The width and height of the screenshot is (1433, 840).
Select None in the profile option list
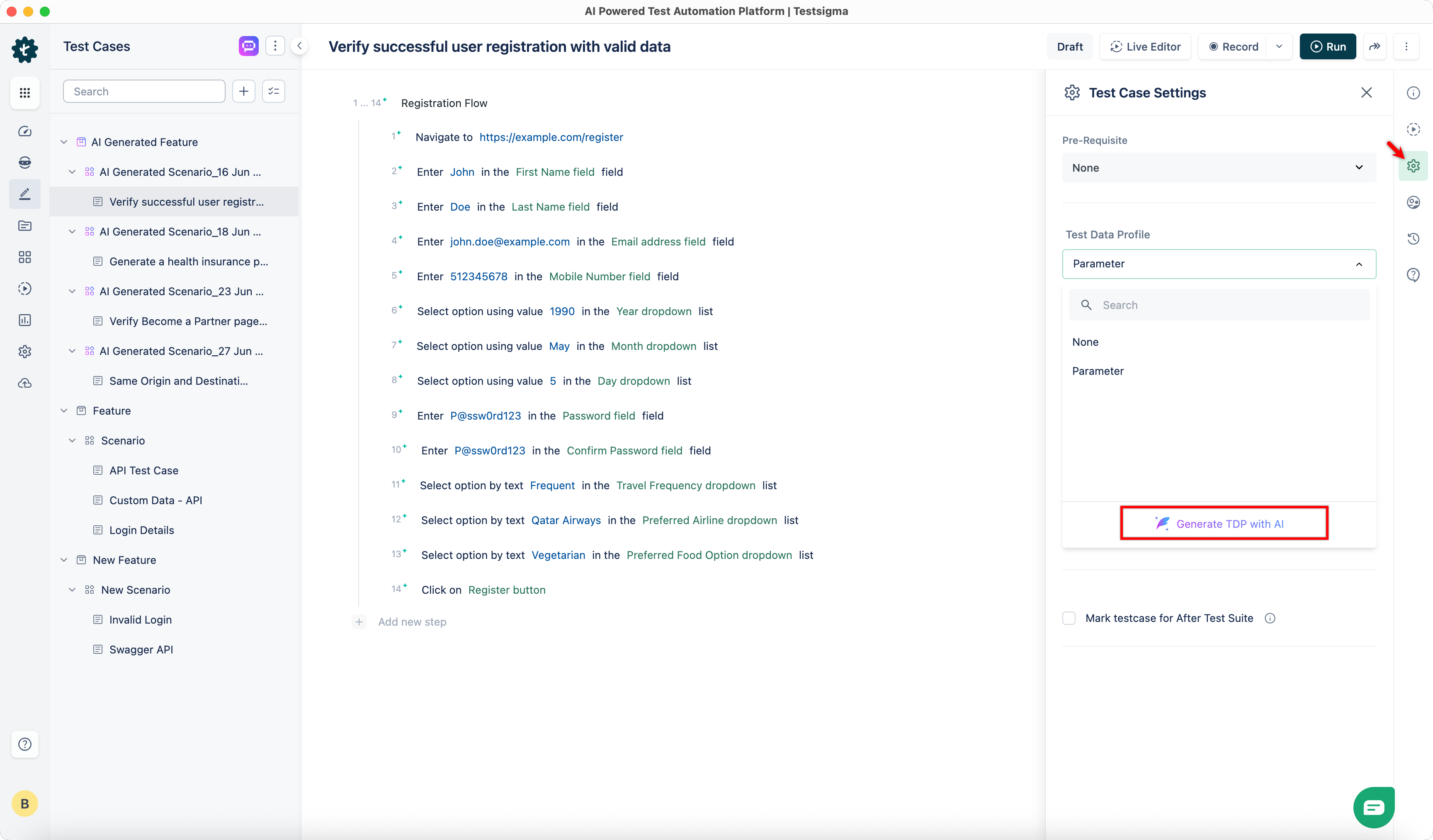pos(1085,342)
